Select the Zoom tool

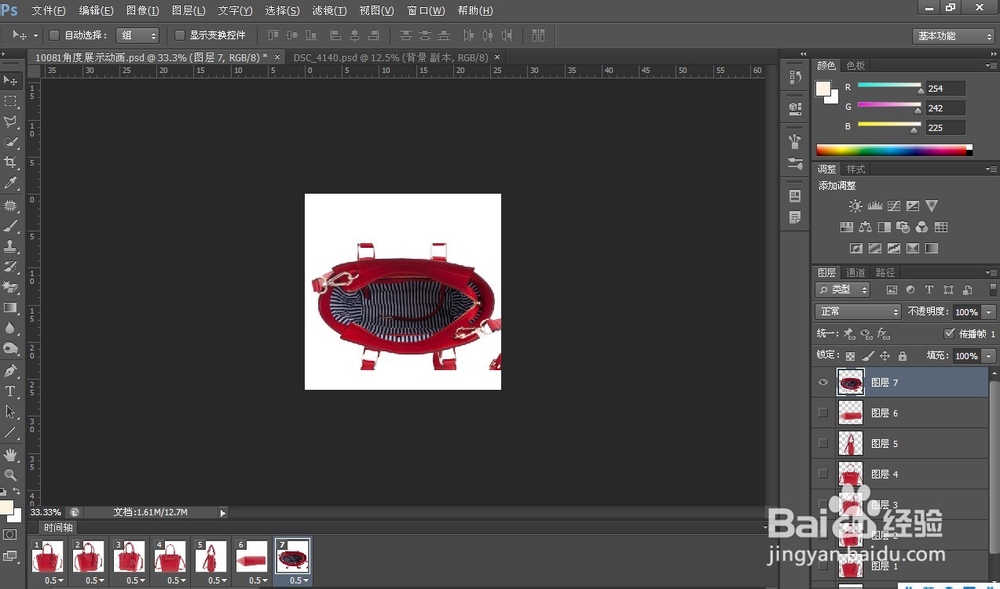tap(11, 475)
